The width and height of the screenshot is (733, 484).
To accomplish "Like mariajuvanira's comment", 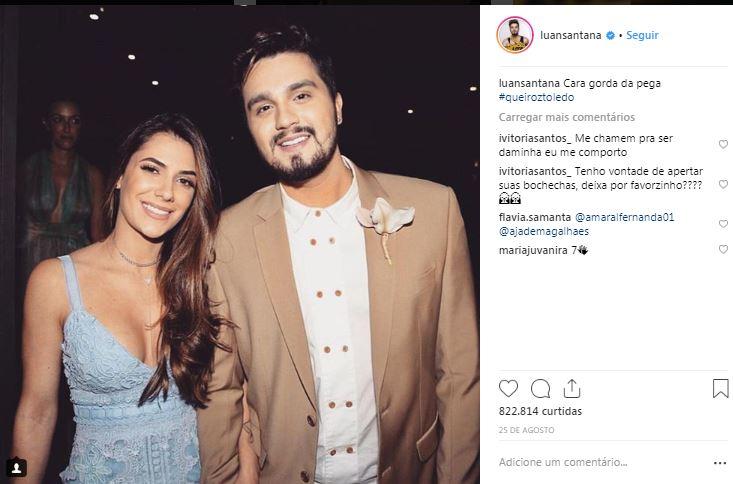I will point(723,250).
